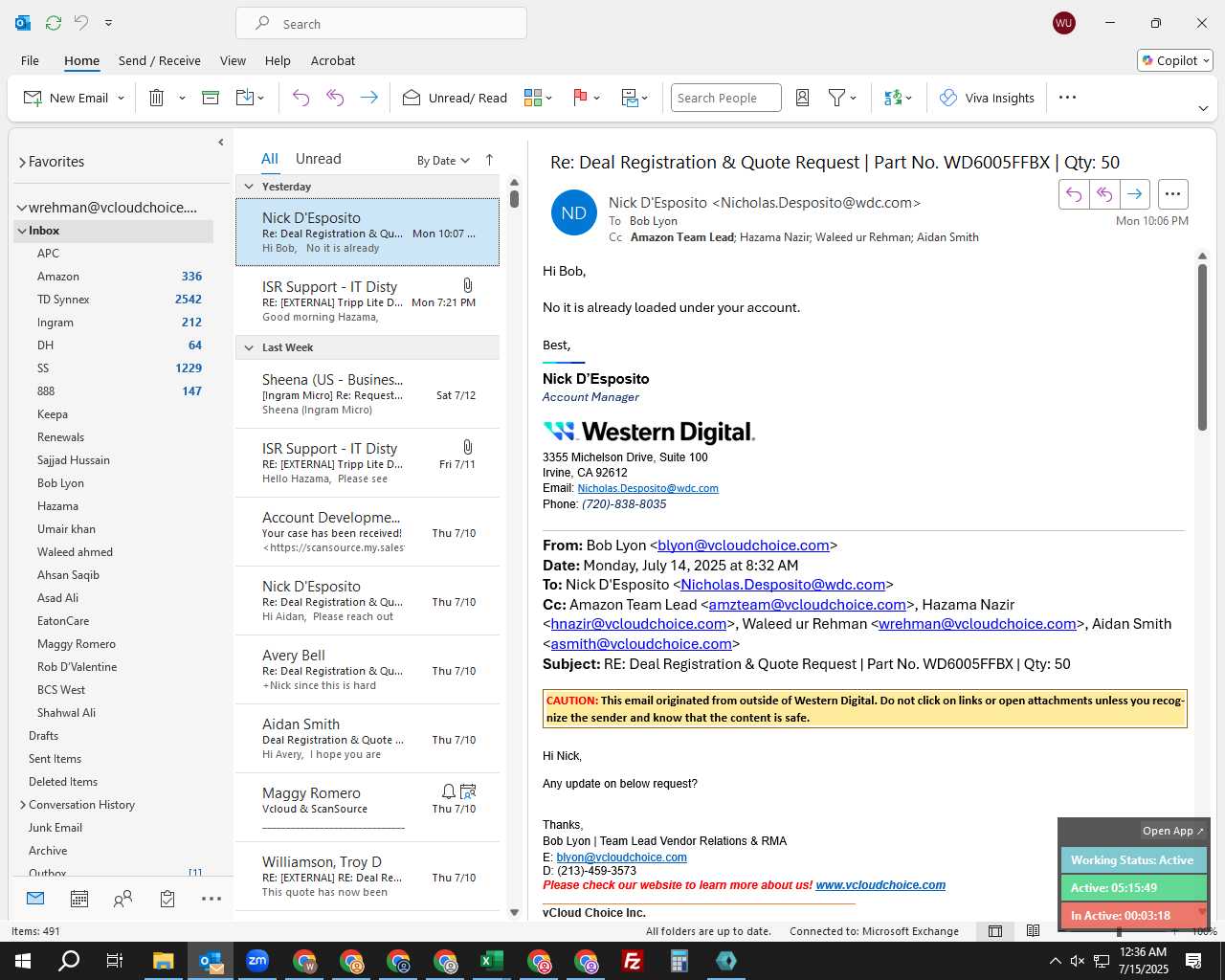This screenshot has height=980, width=1225.
Task: Reverse sort order with up arrow
Action: (489, 160)
